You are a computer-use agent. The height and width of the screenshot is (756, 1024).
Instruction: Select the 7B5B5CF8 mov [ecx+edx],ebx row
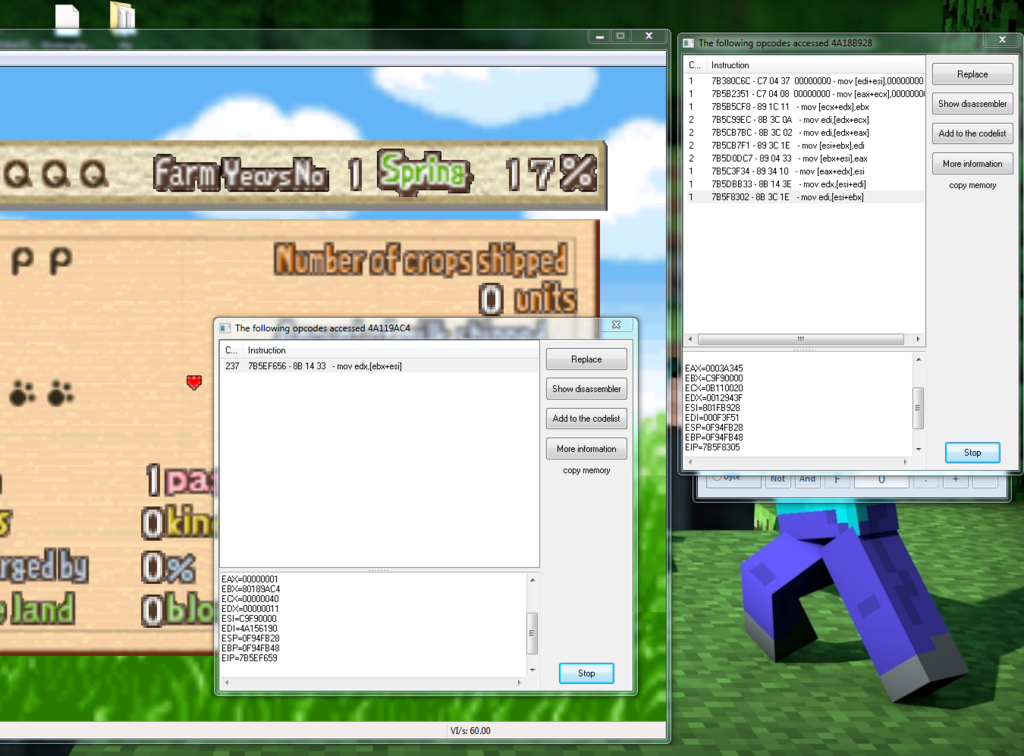[805, 107]
